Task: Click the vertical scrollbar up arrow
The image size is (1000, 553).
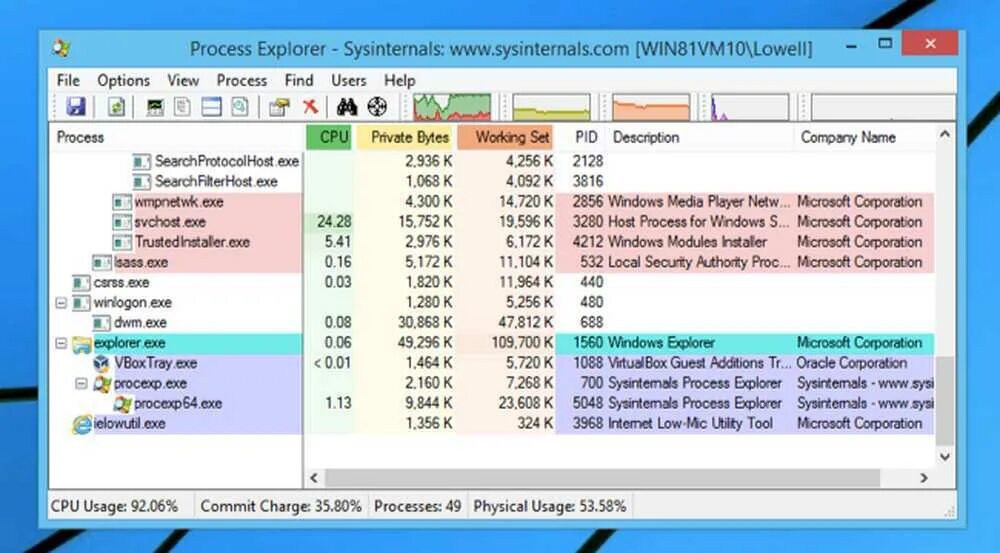Action: (945, 134)
